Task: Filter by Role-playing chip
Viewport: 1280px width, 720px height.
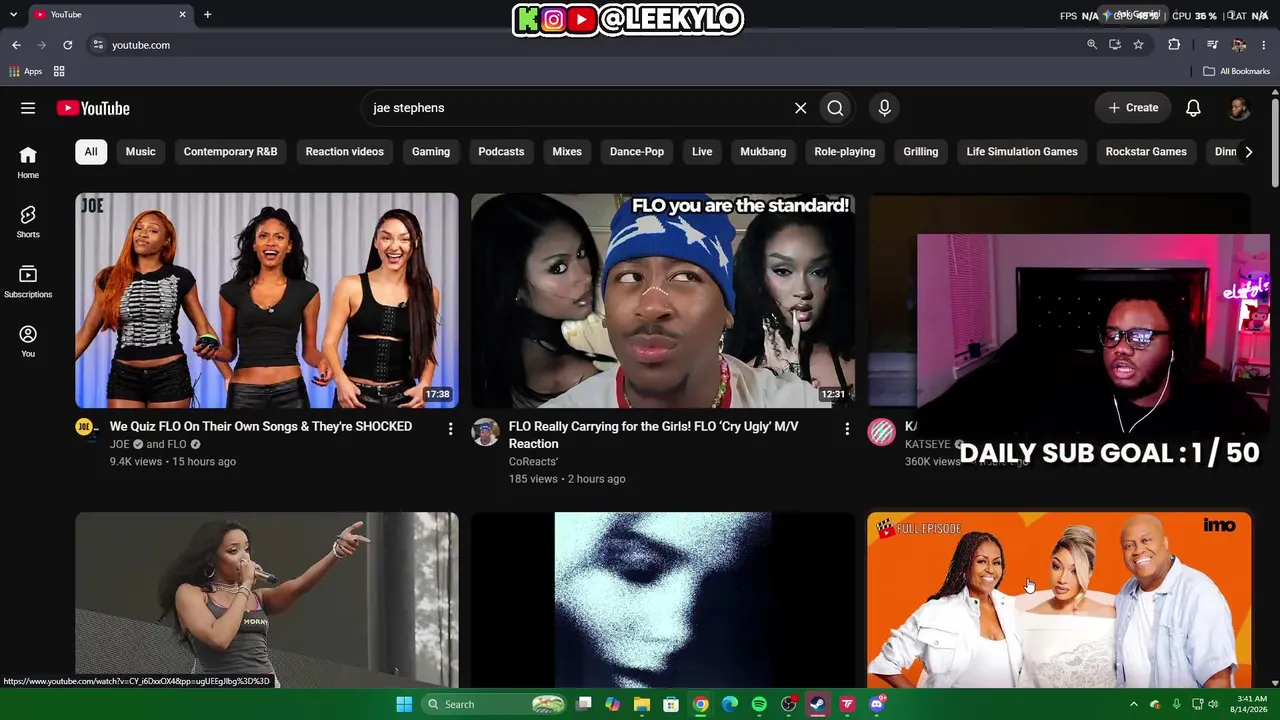Action: [845, 152]
